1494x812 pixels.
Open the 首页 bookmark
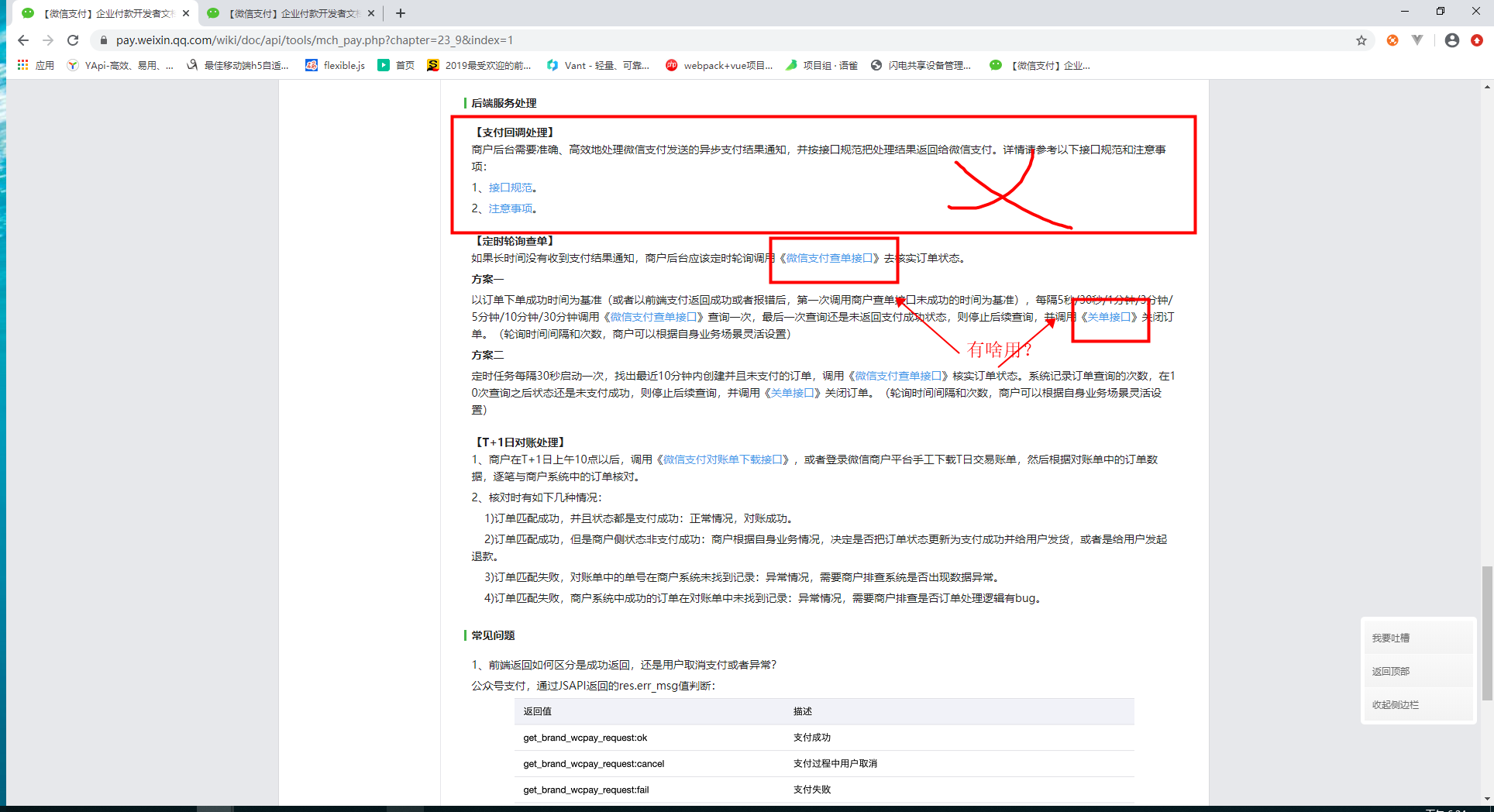pyautogui.click(x=396, y=65)
